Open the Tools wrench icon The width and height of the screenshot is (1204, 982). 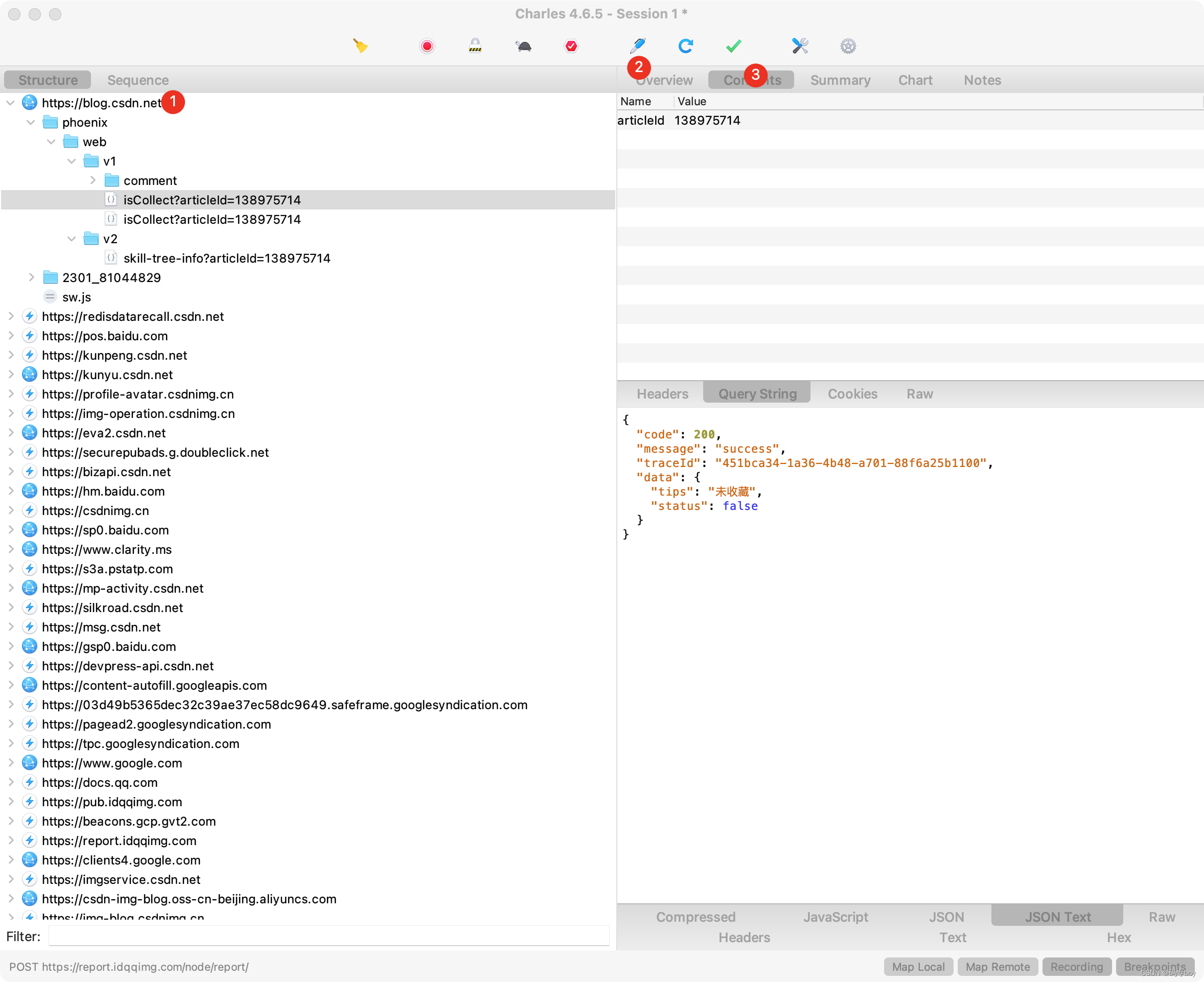pos(800,46)
